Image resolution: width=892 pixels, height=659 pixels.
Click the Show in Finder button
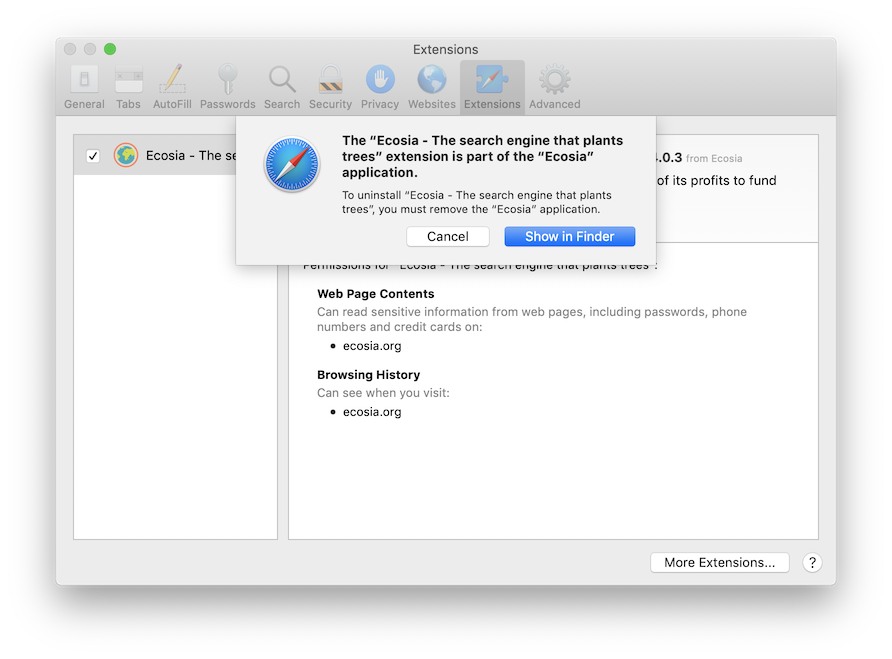[569, 236]
